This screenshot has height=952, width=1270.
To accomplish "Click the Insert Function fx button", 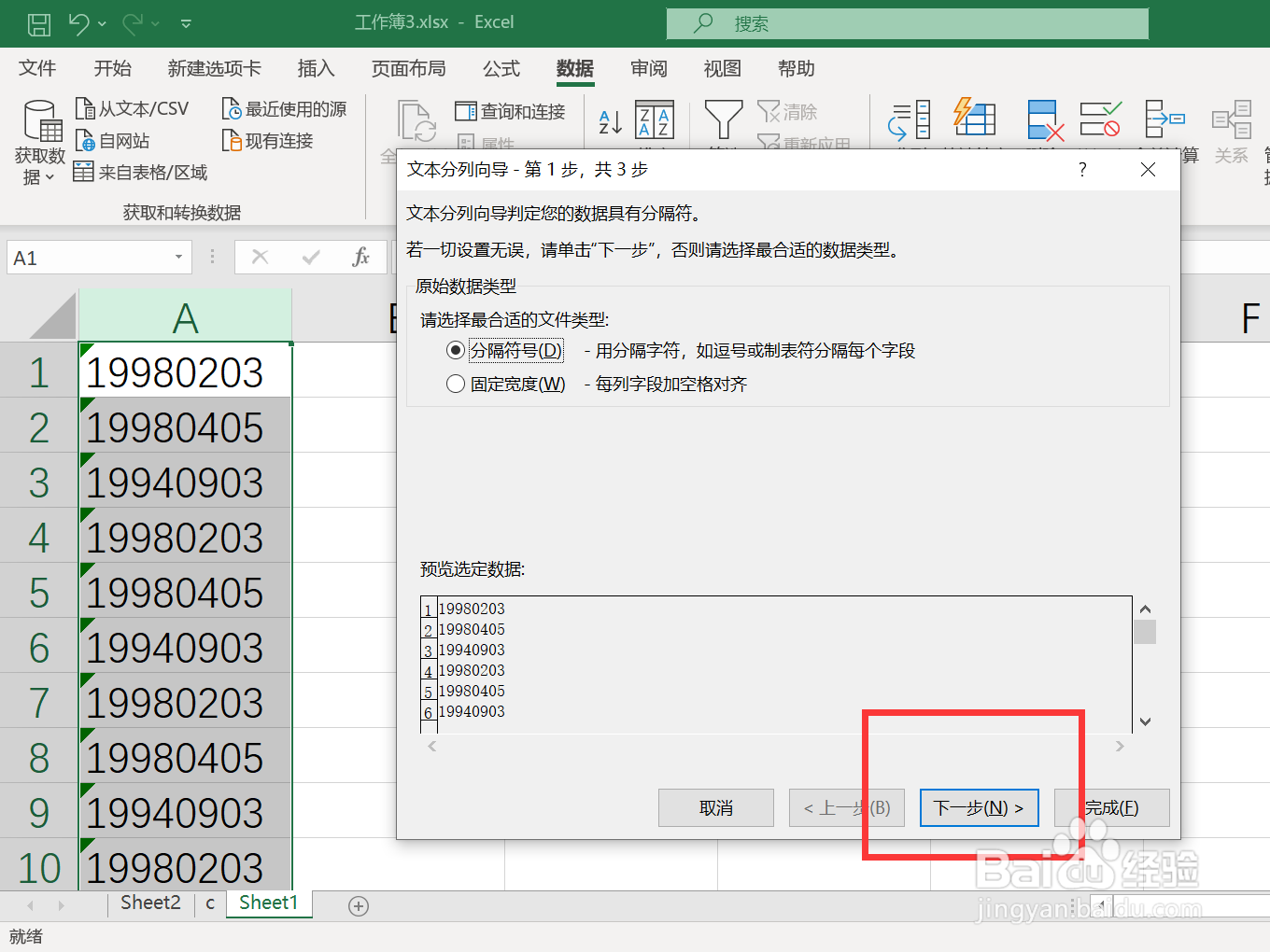I will pyautogui.click(x=360, y=258).
